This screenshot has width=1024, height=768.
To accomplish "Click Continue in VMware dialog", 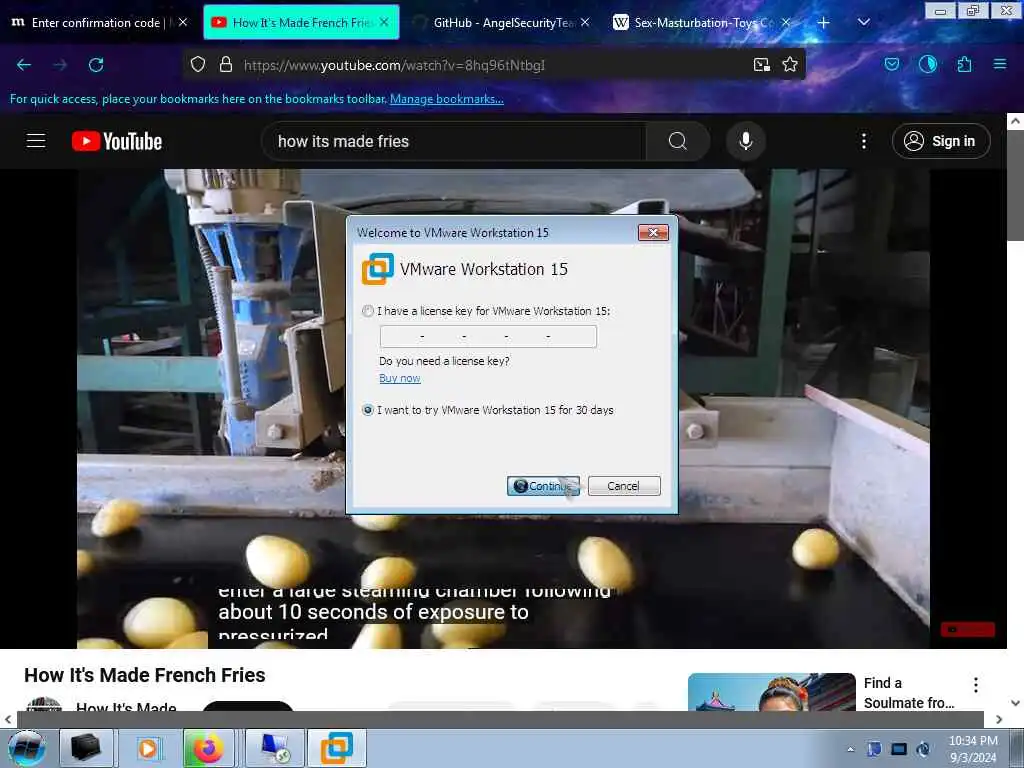I will coord(543,486).
